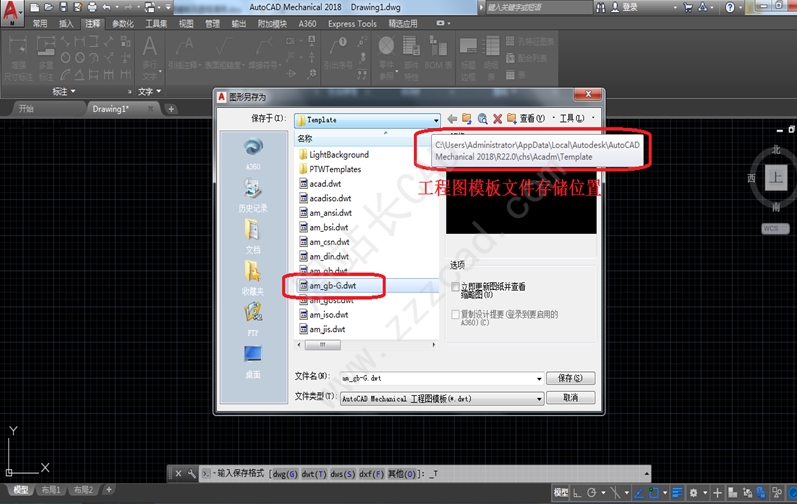
Task: Click the 取消 button
Action: (x=570, y=397)
